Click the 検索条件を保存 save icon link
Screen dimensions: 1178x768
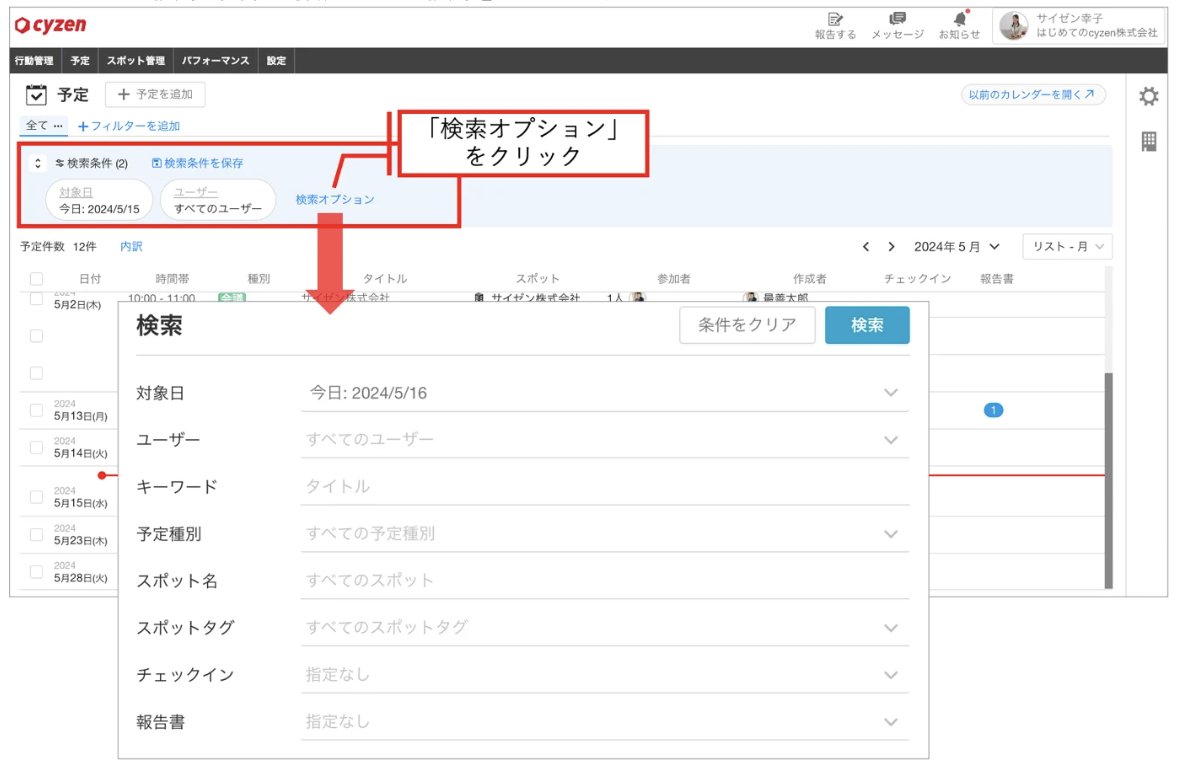pos(198,163)
